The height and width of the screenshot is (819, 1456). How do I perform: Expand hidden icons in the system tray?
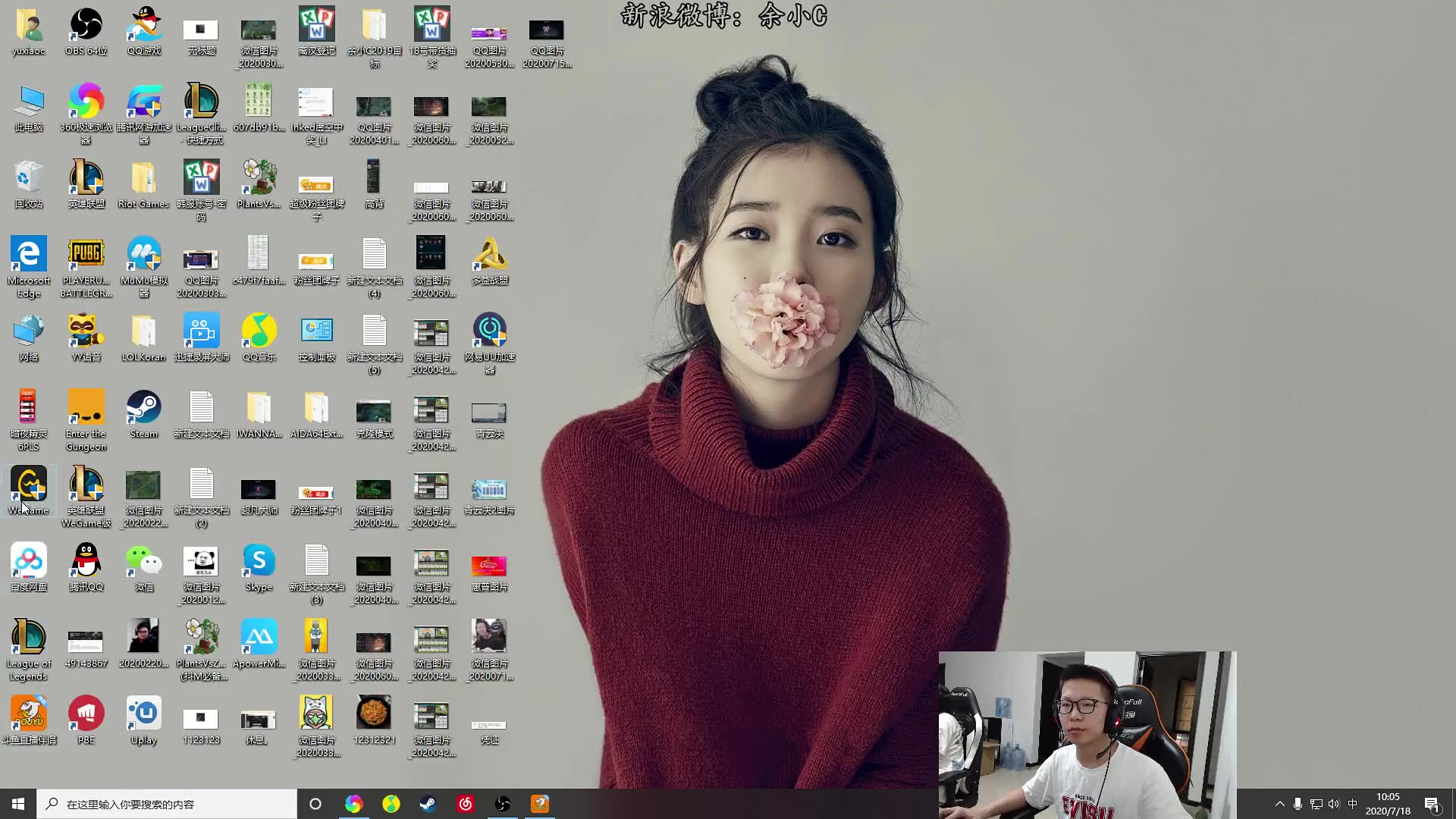coord(1280,804)
